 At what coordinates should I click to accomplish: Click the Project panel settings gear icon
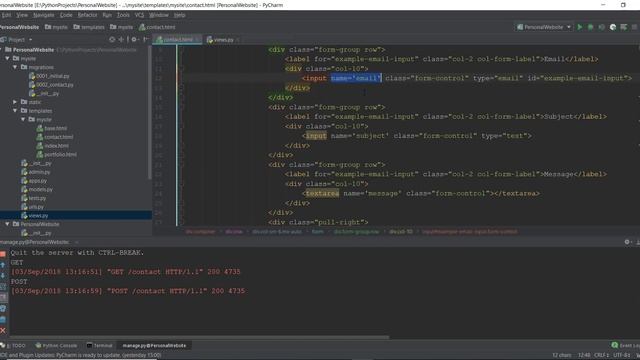coord(134,40)
